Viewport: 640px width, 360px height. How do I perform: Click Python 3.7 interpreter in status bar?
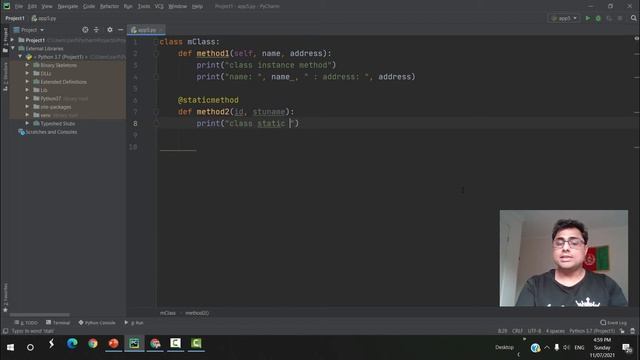point(592,331)
